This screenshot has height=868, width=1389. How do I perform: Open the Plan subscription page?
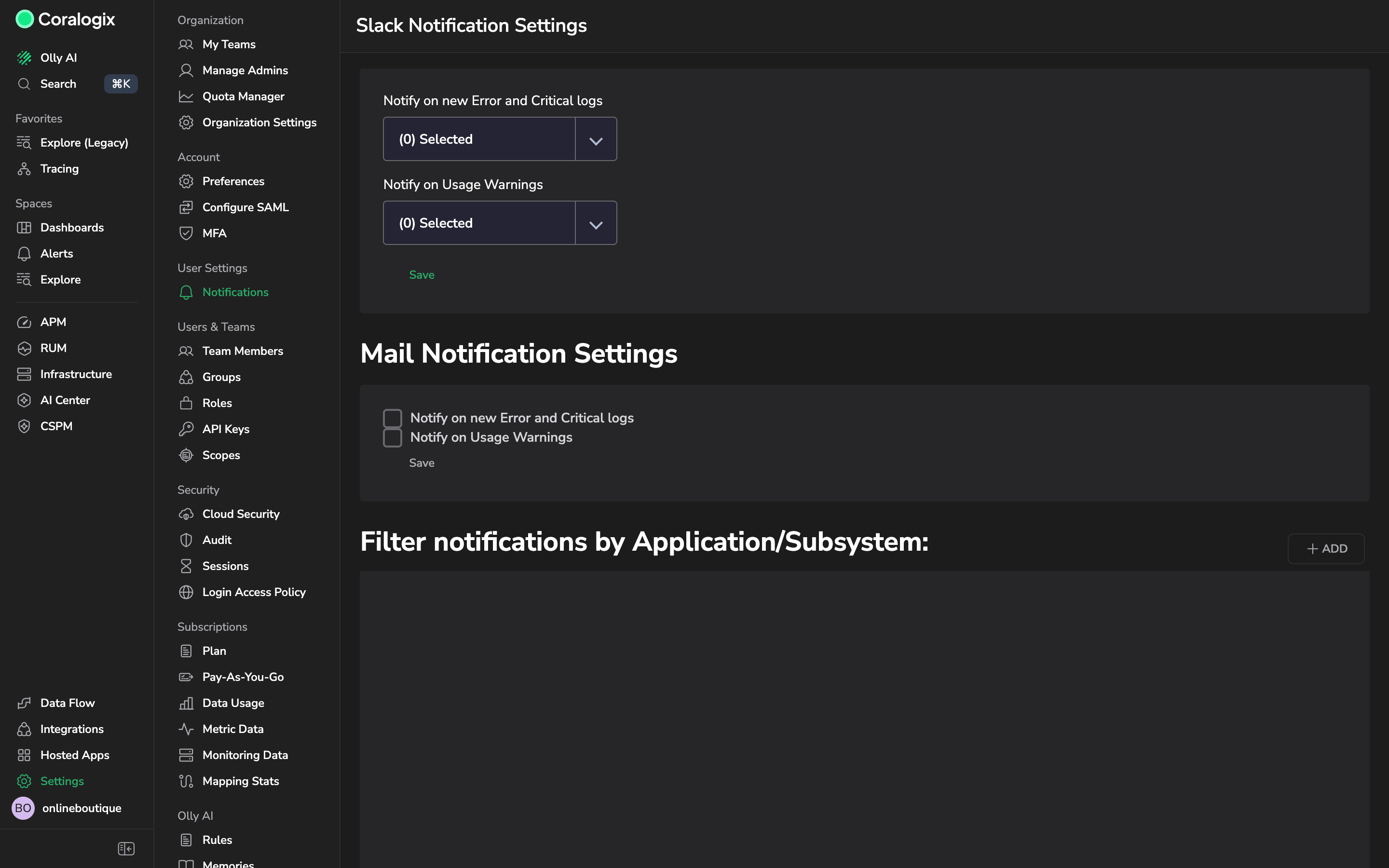(x=214, y=651)
